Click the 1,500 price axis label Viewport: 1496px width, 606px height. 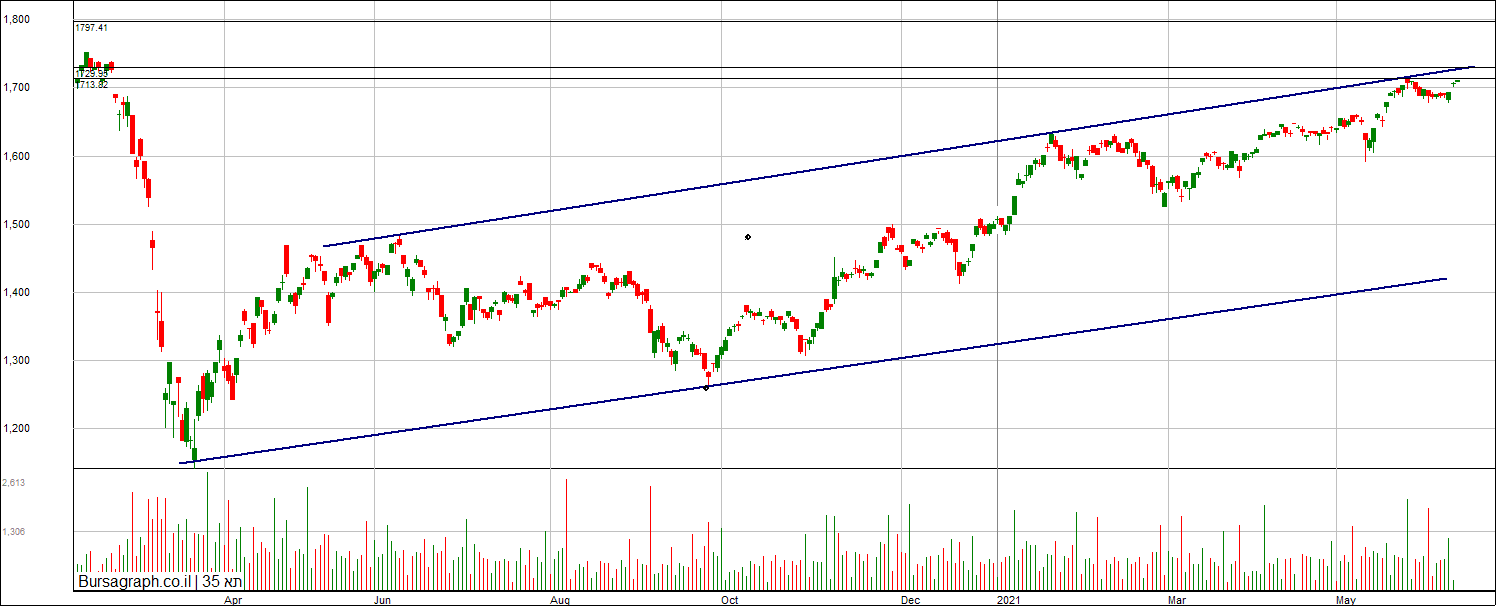click(x=16, y=224)
